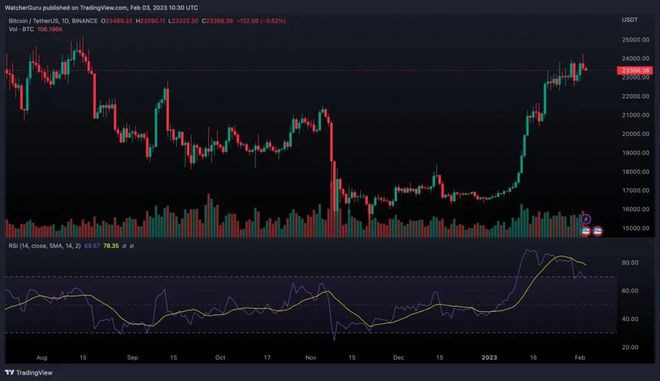Click the 16 date label on time axis
660x381 pixels.
(x=533, y=357)
